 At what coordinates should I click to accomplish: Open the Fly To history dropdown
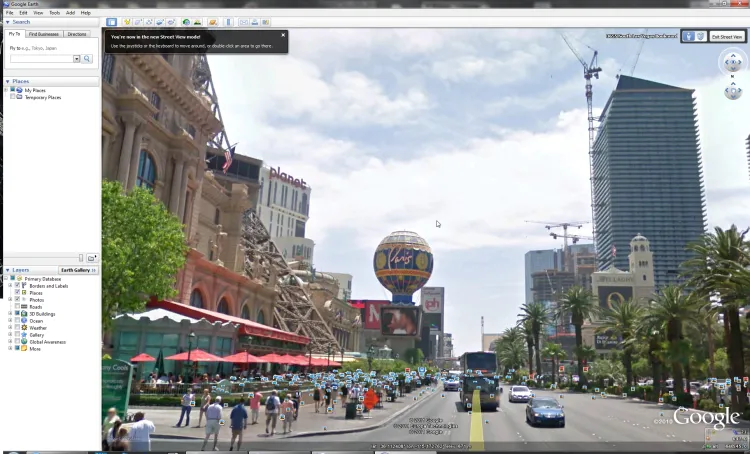pyautogui.click(x=76, y=59)
